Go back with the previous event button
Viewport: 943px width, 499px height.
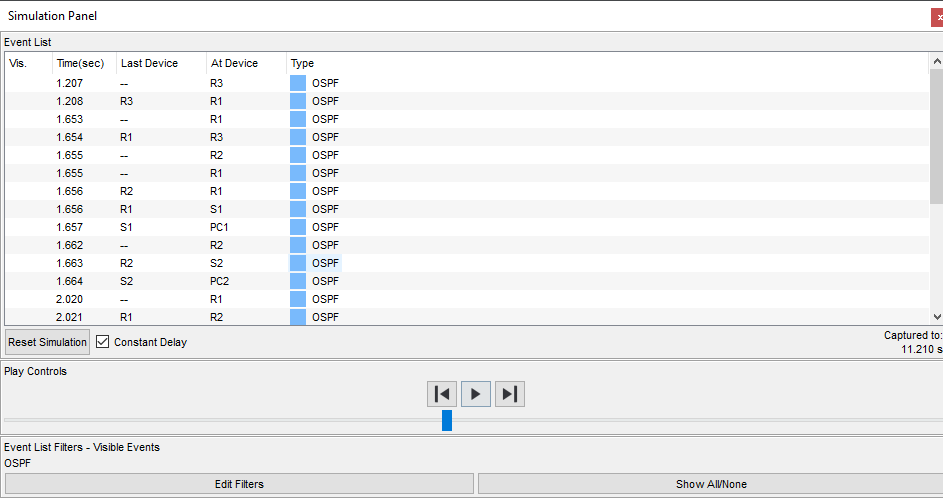[442, 394]
